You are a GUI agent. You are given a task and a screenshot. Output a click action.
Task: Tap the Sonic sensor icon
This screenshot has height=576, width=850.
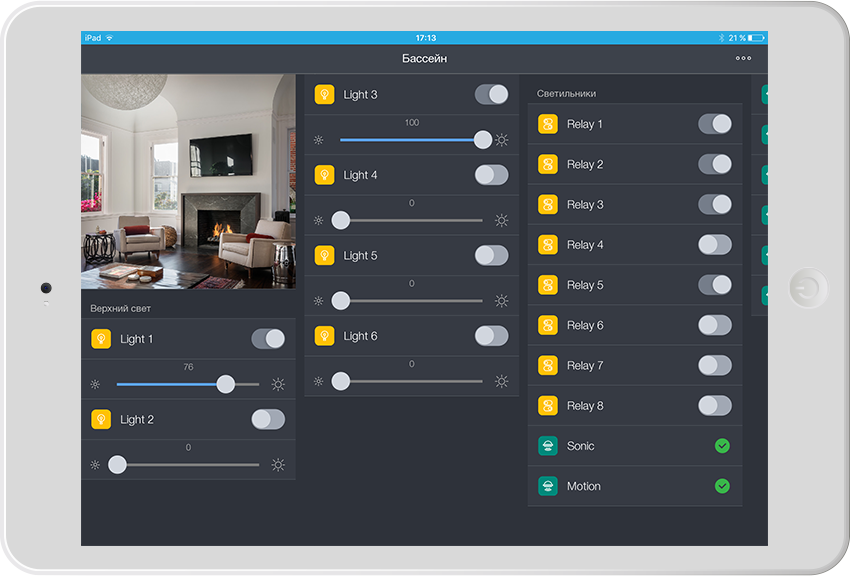pyautogui.click(x=548, y=446)
